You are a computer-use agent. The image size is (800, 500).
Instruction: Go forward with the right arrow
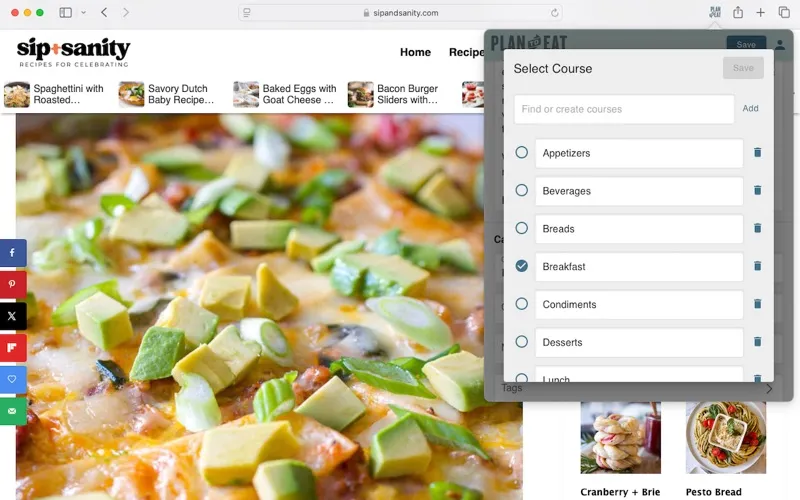(x=126, y=12)
